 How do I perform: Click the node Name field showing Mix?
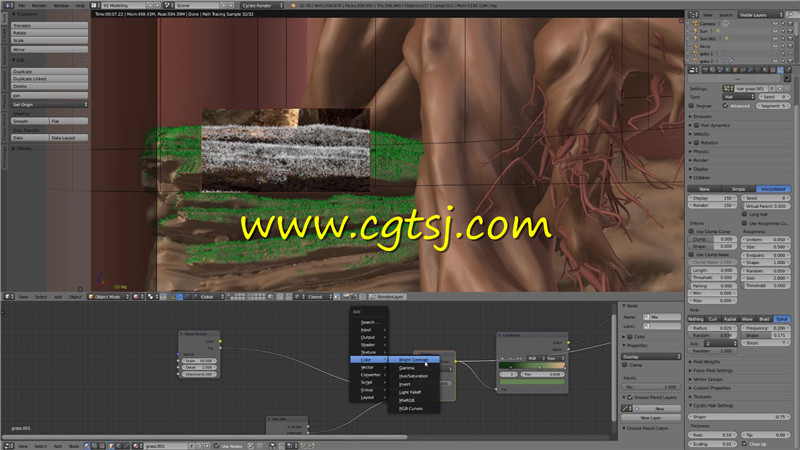tap(662, 317)
